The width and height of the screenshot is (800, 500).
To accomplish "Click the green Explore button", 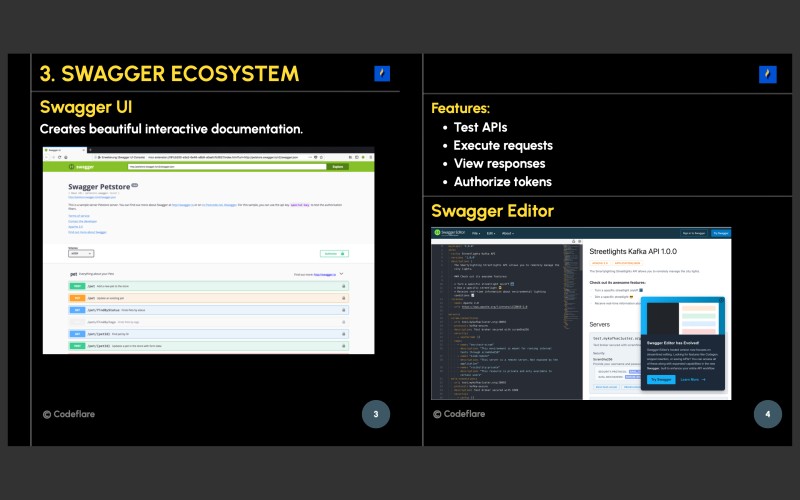I will click(338, 167).
